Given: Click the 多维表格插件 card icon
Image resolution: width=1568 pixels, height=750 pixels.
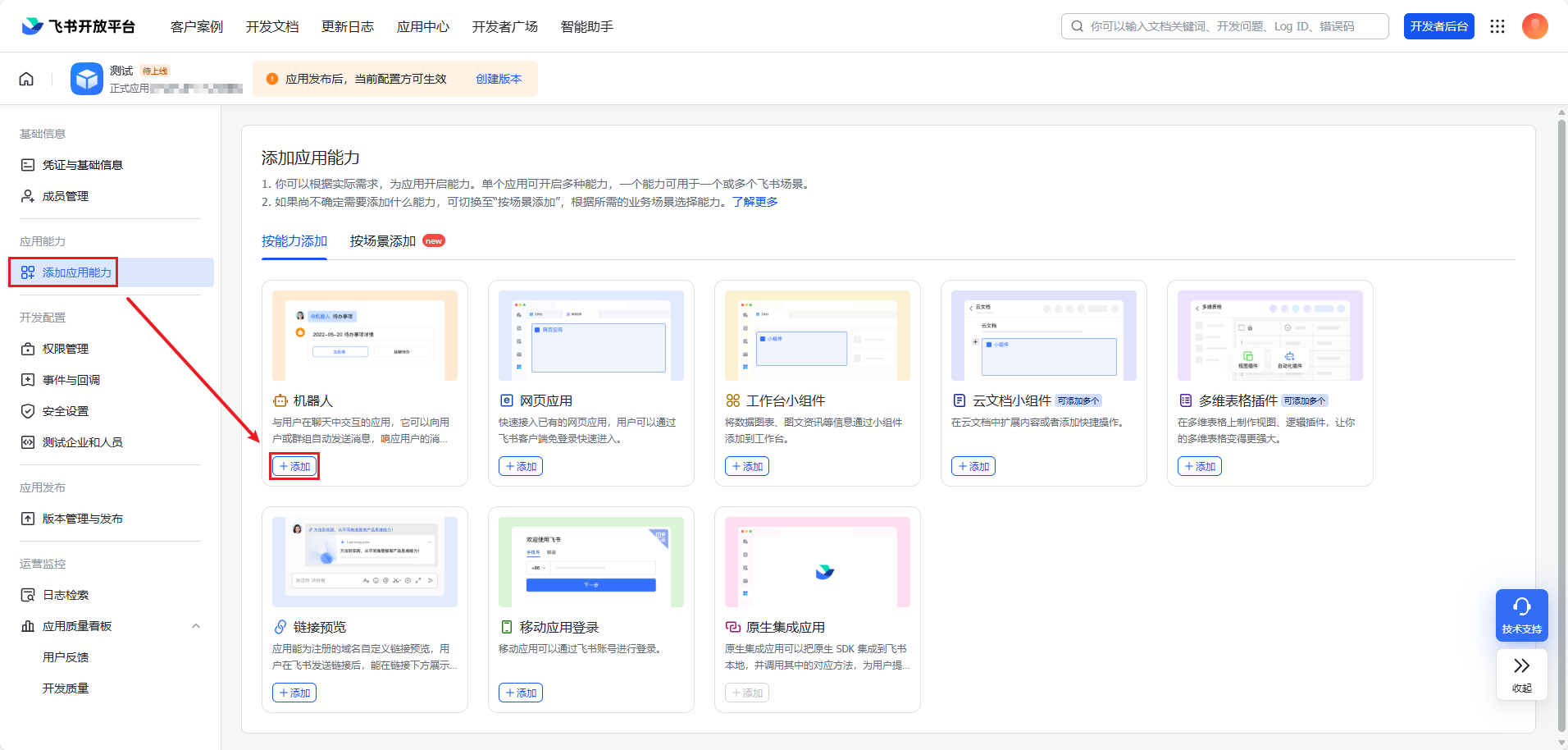Looking at the screenshot, I should (1185, 400).
